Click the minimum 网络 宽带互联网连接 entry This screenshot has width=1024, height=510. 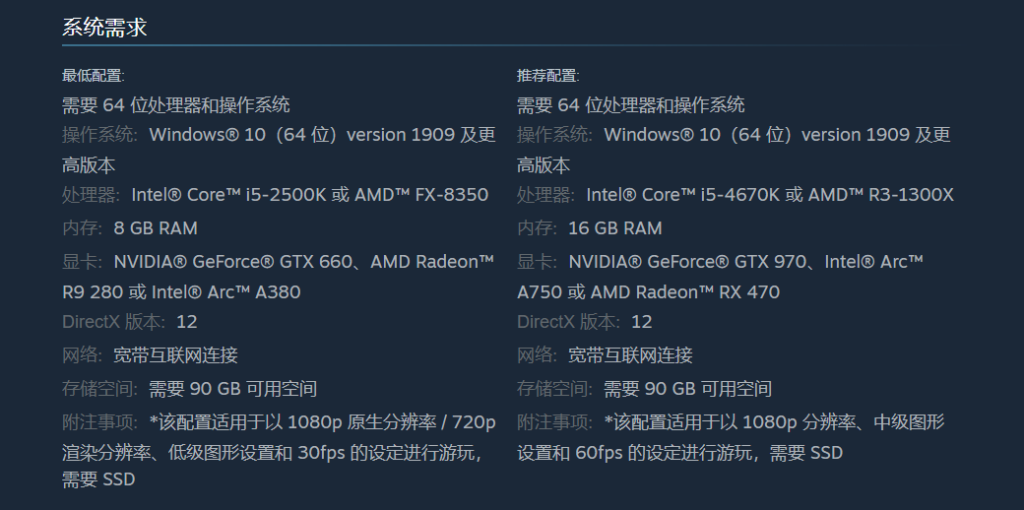coord(150,355)
